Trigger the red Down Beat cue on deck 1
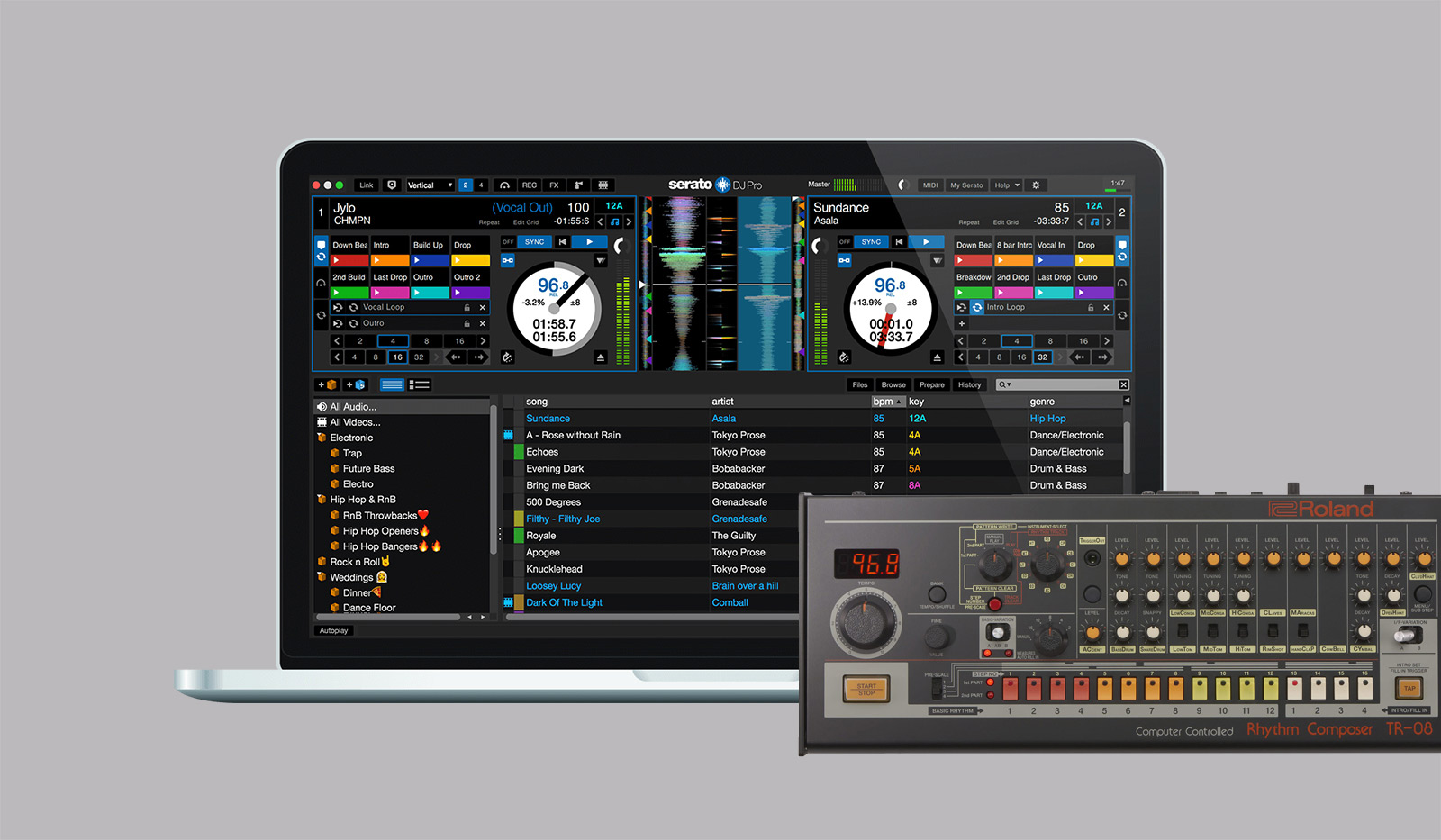The image size is (1441, 840). [349, 260]
